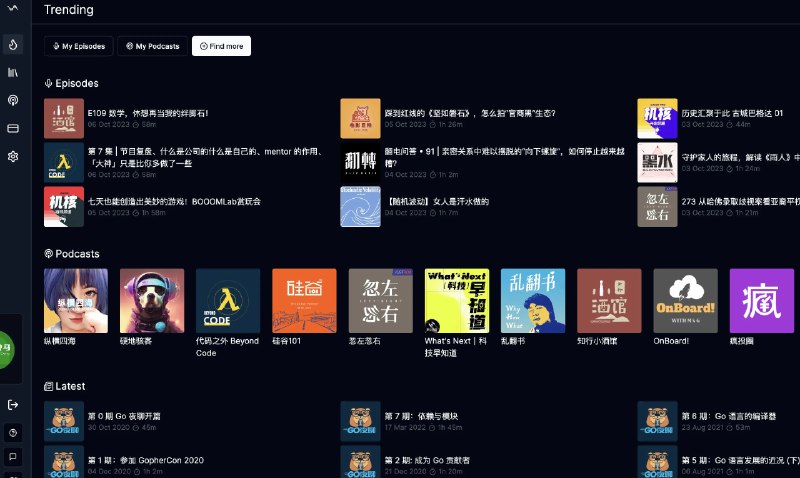The height and width of the screenshot is (478, 800).
Task: Open the 纵横四海 podcast cover
Action: (76, 301)
